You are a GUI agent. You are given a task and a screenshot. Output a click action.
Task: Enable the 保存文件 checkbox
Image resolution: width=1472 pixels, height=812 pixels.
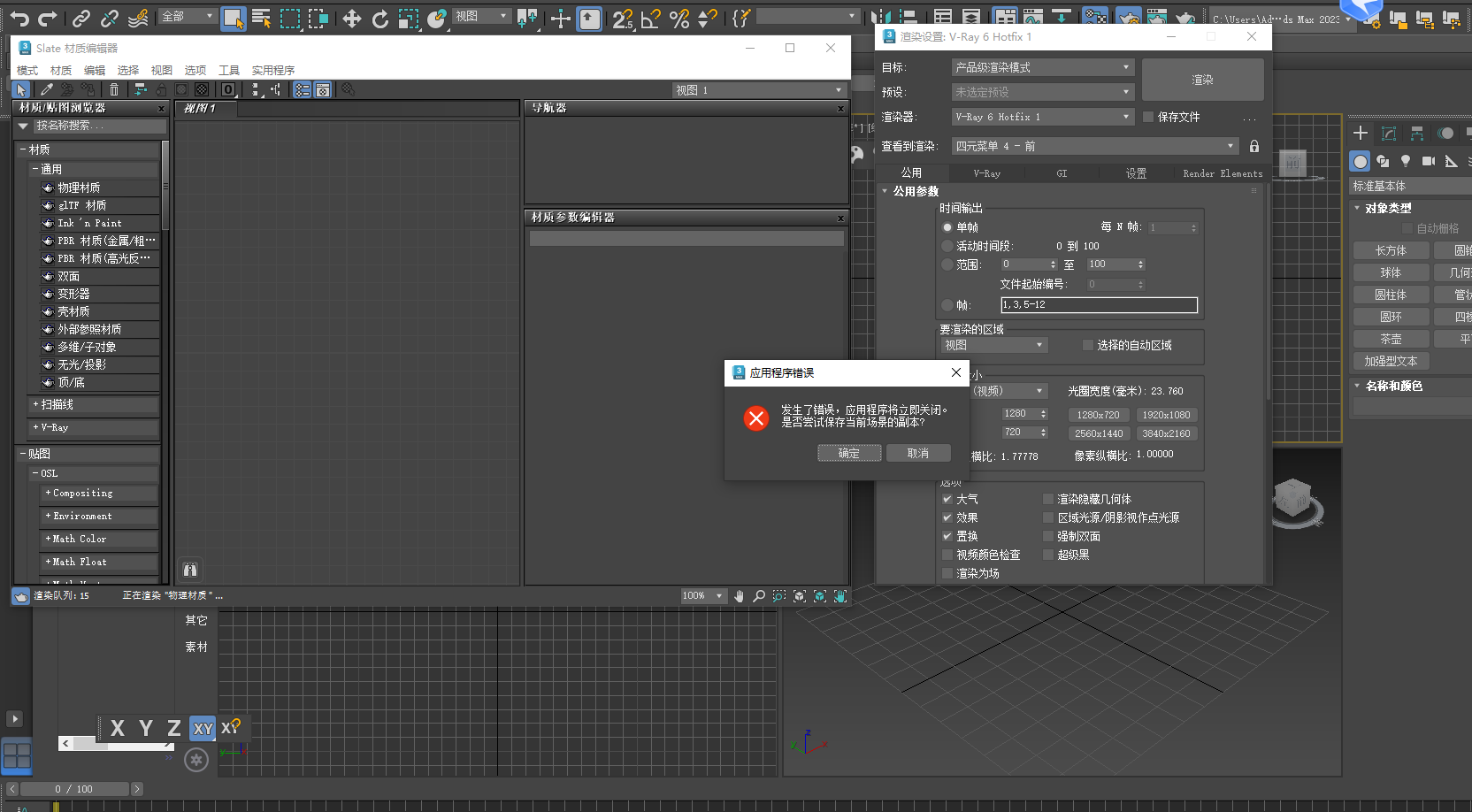(x=1148, y=117)
